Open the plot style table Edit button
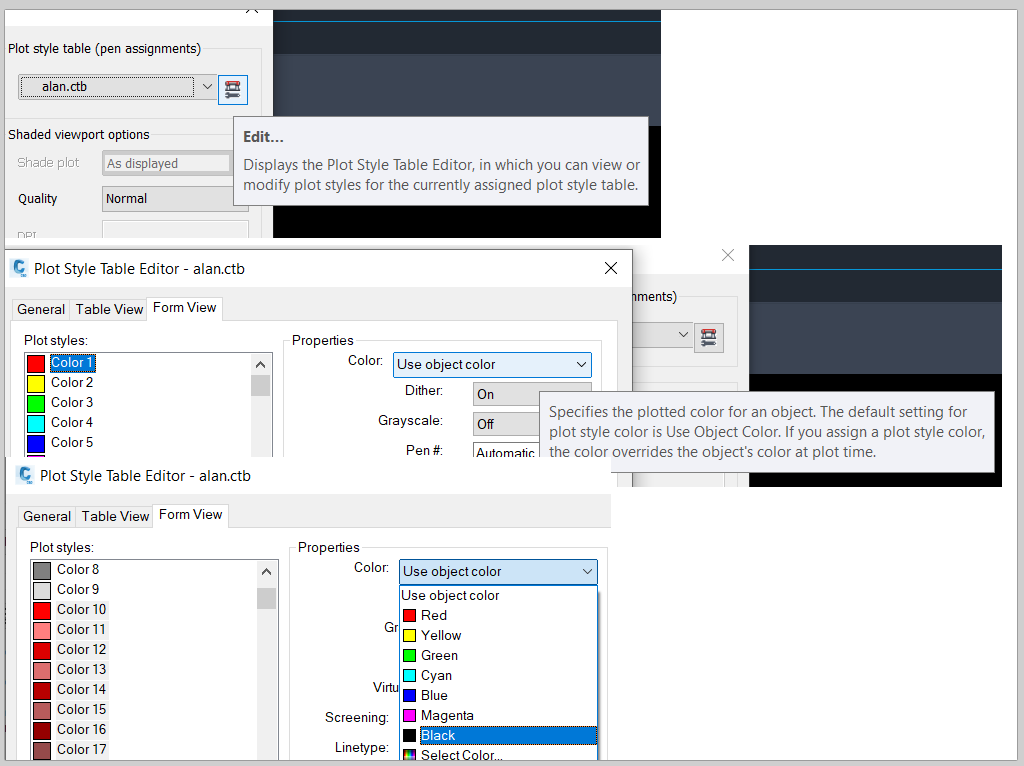This screenshot has height=766, width=1024. [232, 89]
